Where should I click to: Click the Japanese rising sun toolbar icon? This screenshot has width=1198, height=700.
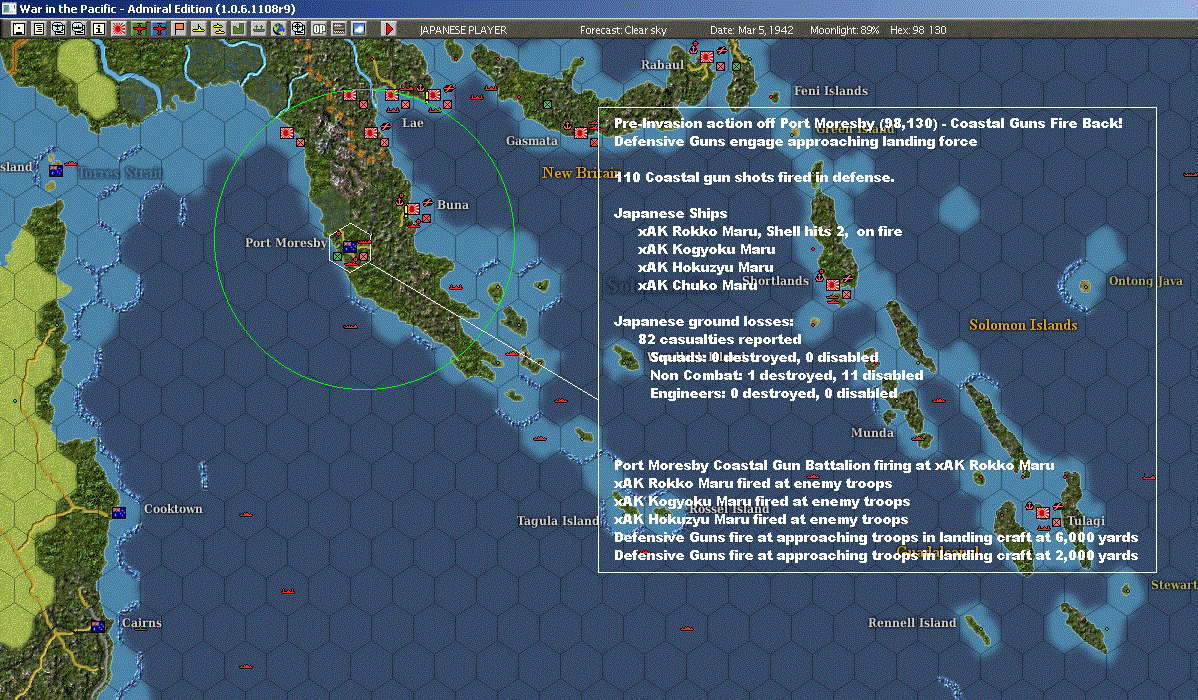coord(118,29)
